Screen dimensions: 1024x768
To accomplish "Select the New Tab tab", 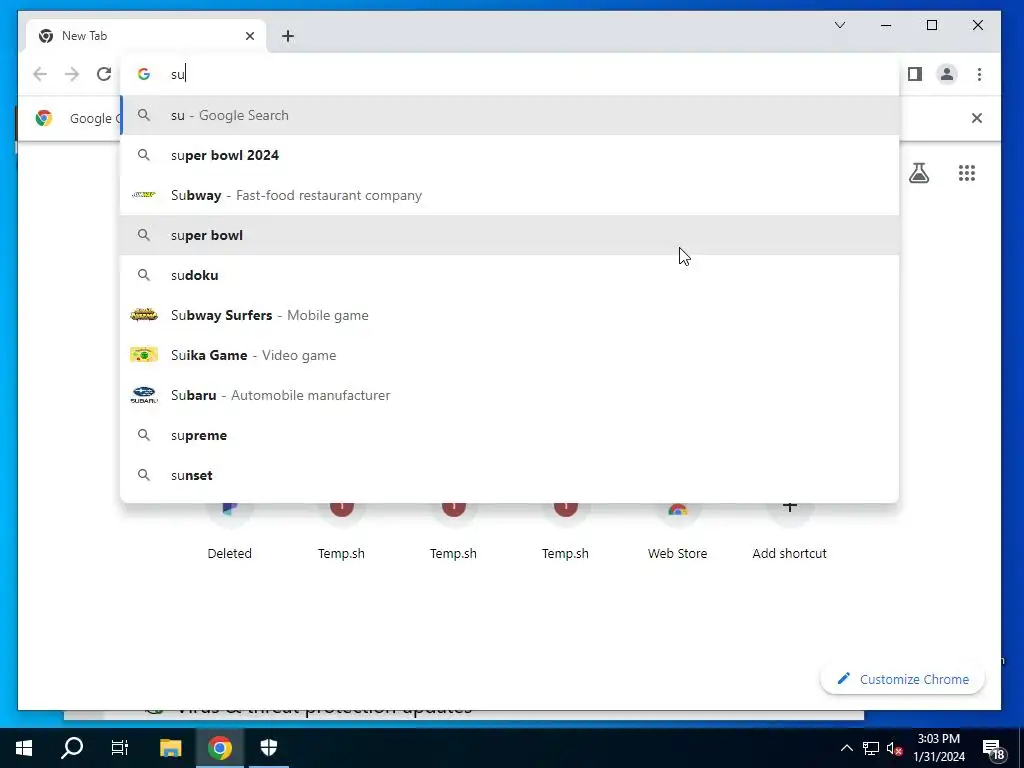I will pos(146,36).
